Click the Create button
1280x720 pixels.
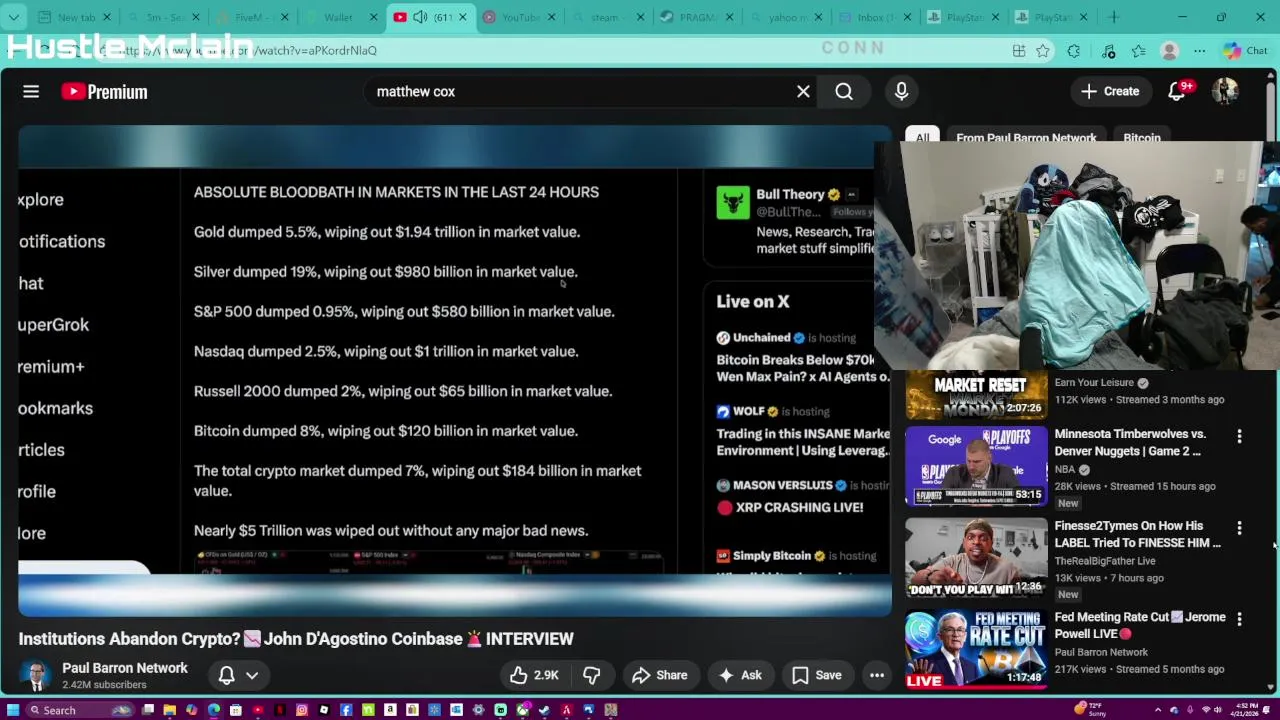[1110, 91]
